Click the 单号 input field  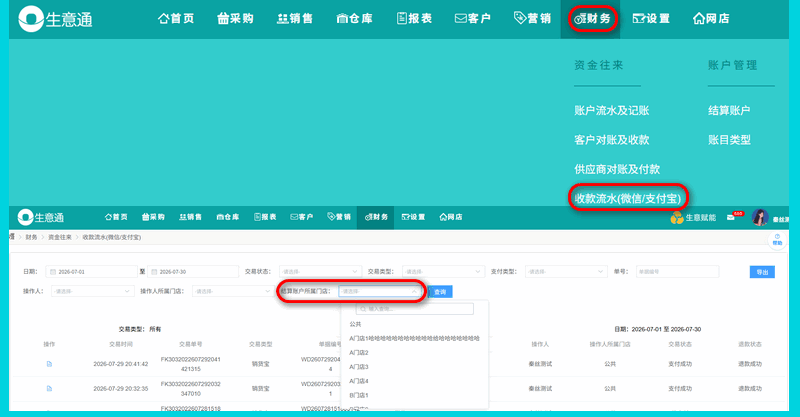point(678,272)
